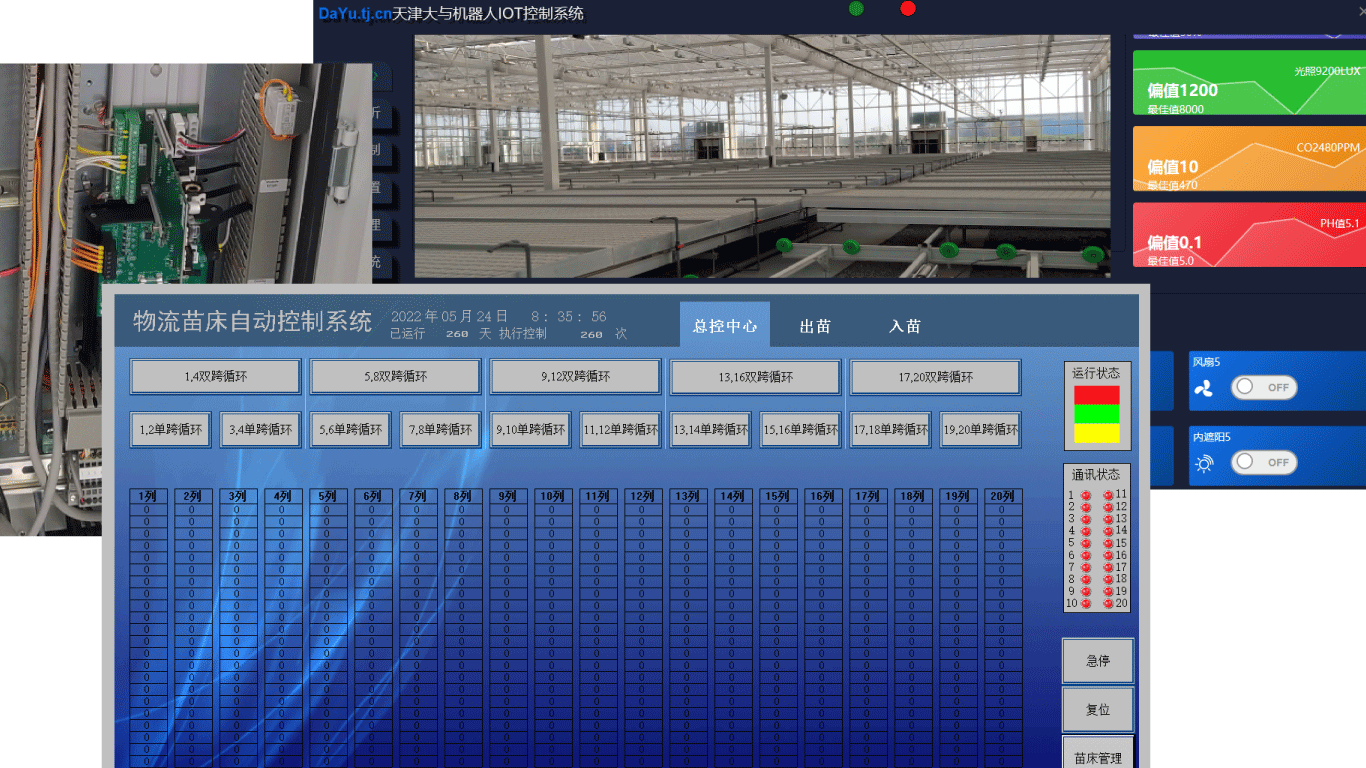Click communication status LED number 5

(x=1086, y=543)
